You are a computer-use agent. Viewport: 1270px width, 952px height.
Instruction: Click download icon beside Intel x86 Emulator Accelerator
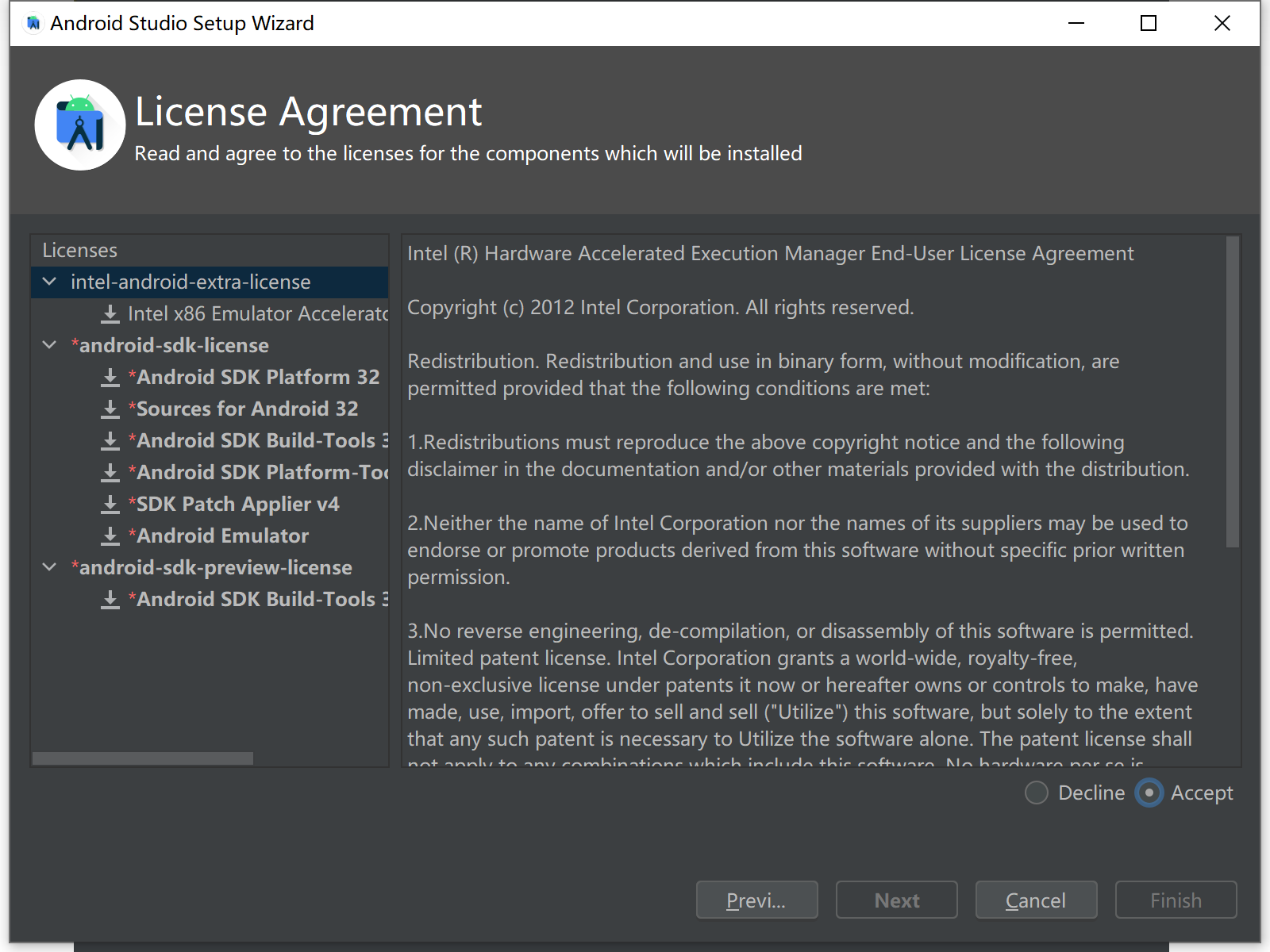click(x=110, y=314)
